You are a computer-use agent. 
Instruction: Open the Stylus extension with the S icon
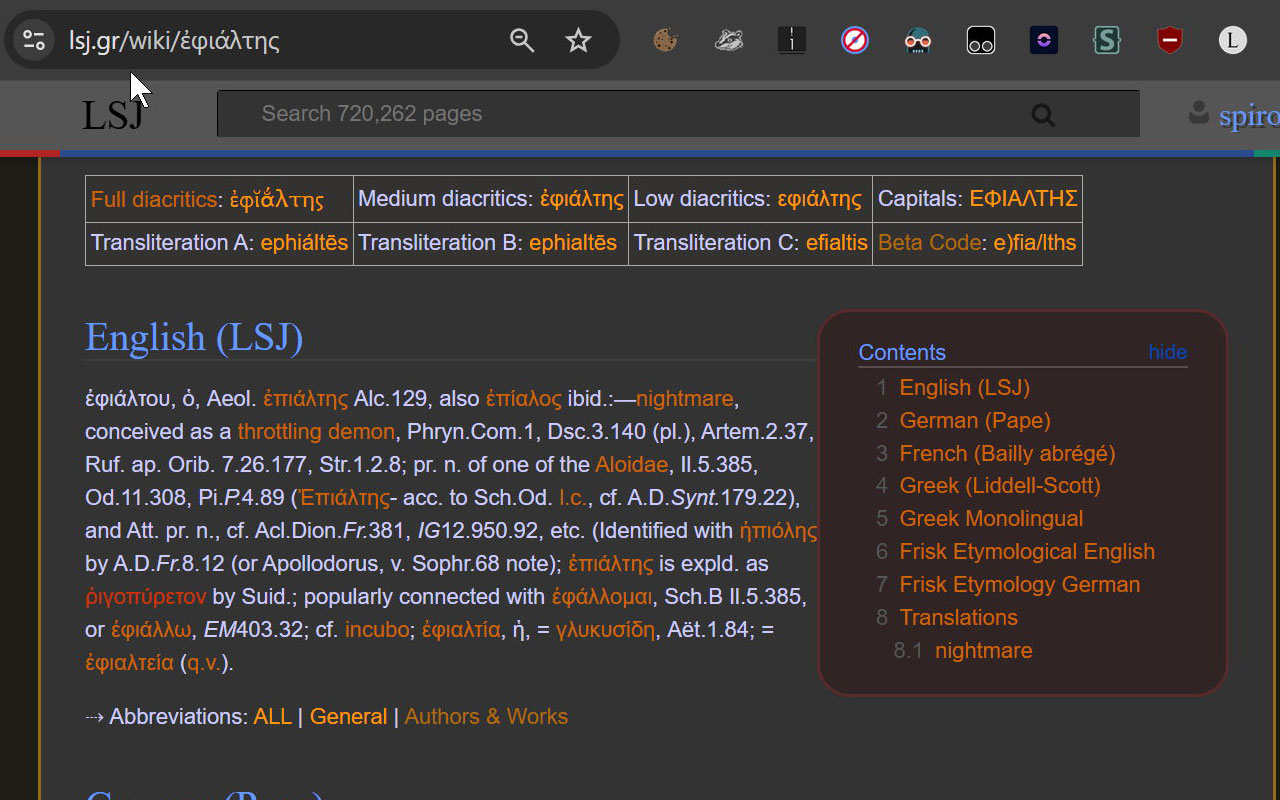click(x=1107, y=40)
